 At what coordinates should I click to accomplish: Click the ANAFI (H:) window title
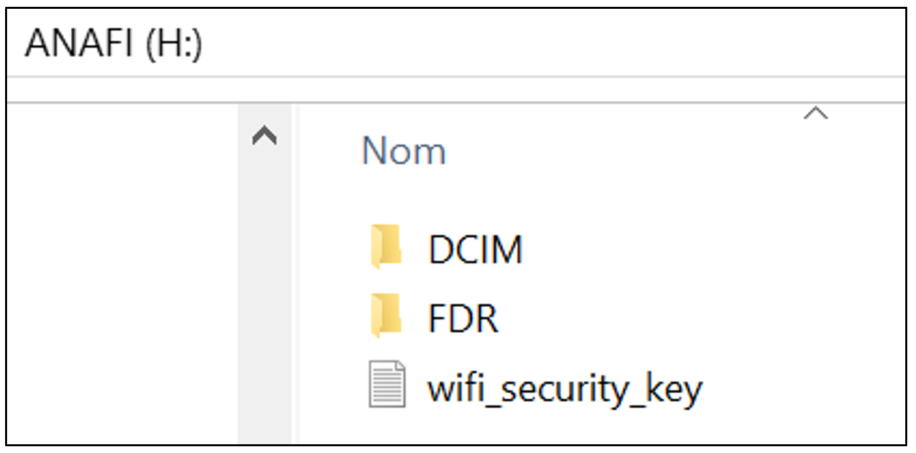[x=113, y=43]
